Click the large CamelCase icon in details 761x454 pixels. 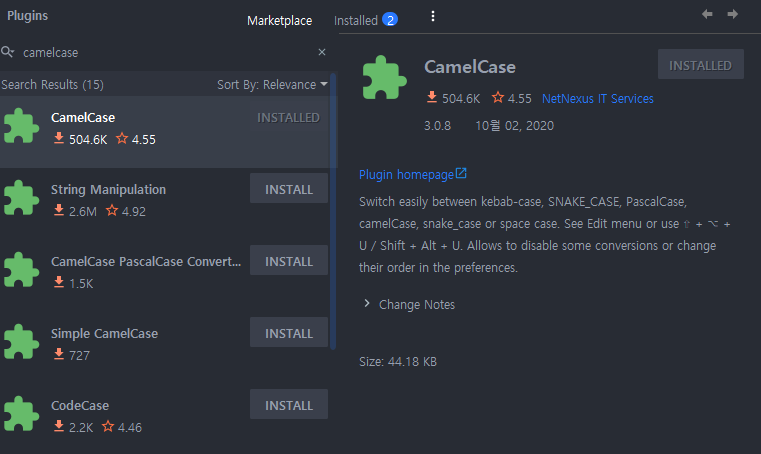point(384,78)
